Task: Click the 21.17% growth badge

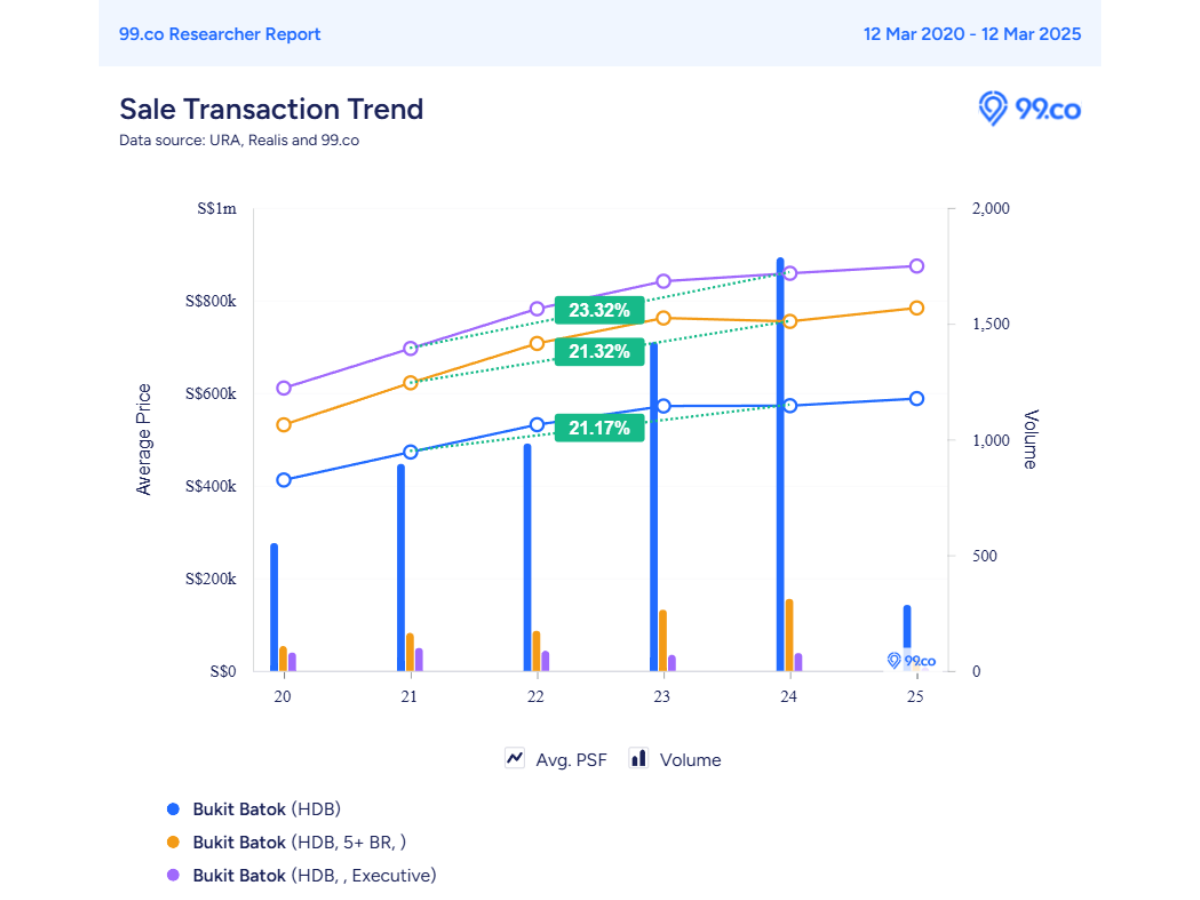Action: (x=599, y=428)
